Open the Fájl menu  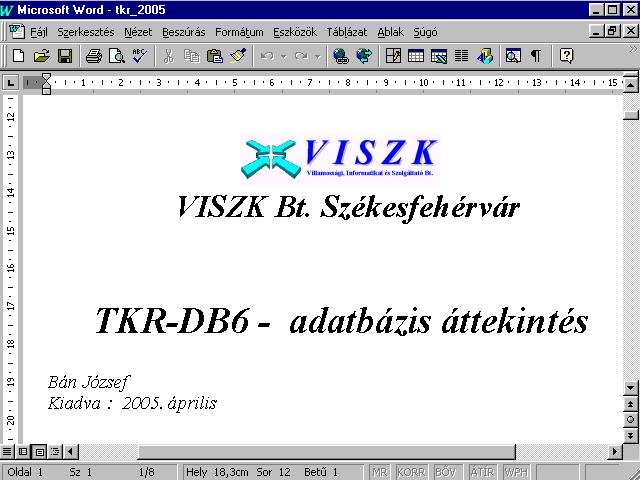[x=39, y=32]
